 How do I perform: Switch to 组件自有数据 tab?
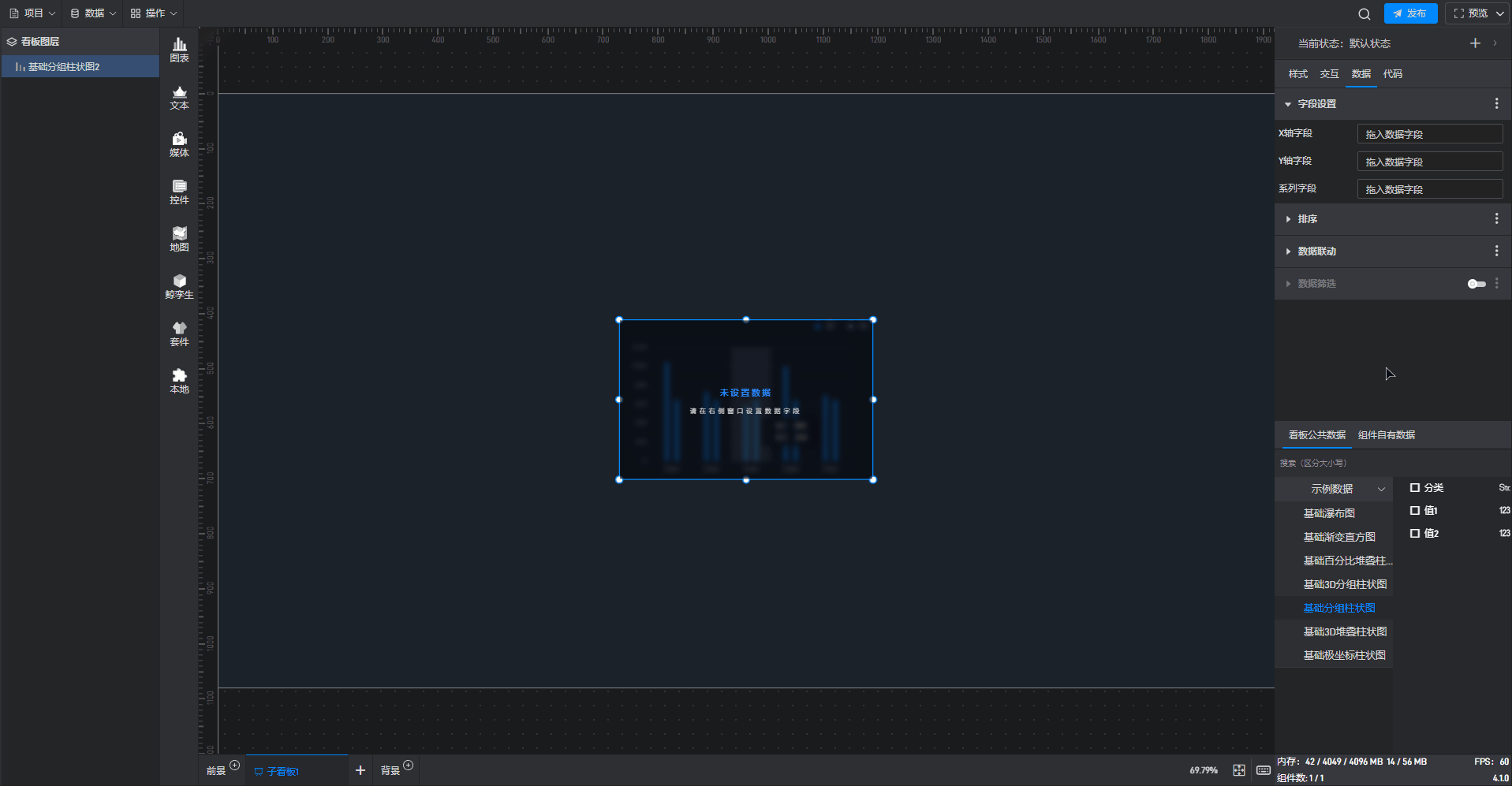1386,435
